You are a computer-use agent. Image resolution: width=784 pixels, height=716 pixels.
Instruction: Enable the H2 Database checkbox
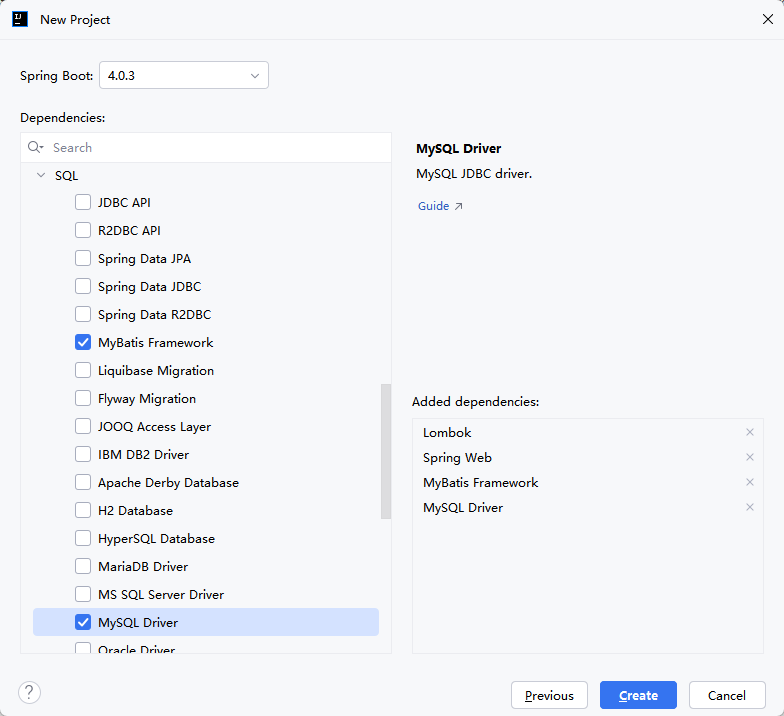click(x=83, y=510)
